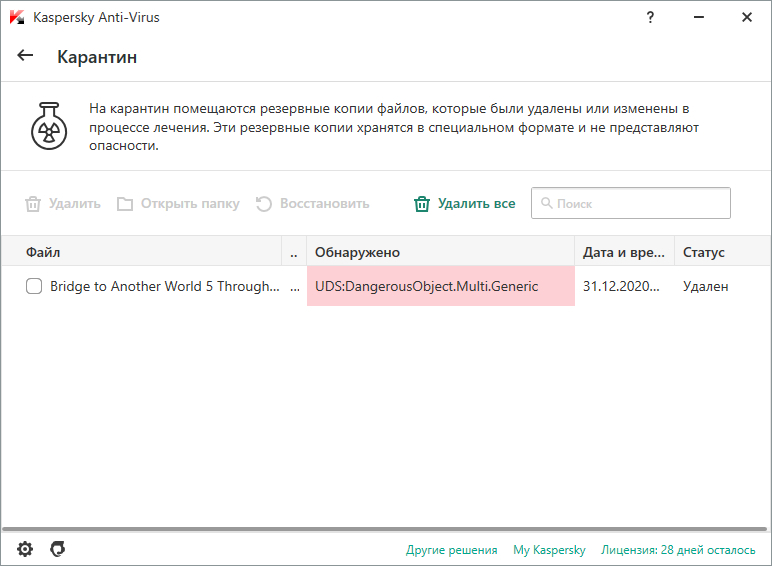Open help with the question mark icon
Image resolution: width=772 pixels, height=566 pixels.
(650, 18)
